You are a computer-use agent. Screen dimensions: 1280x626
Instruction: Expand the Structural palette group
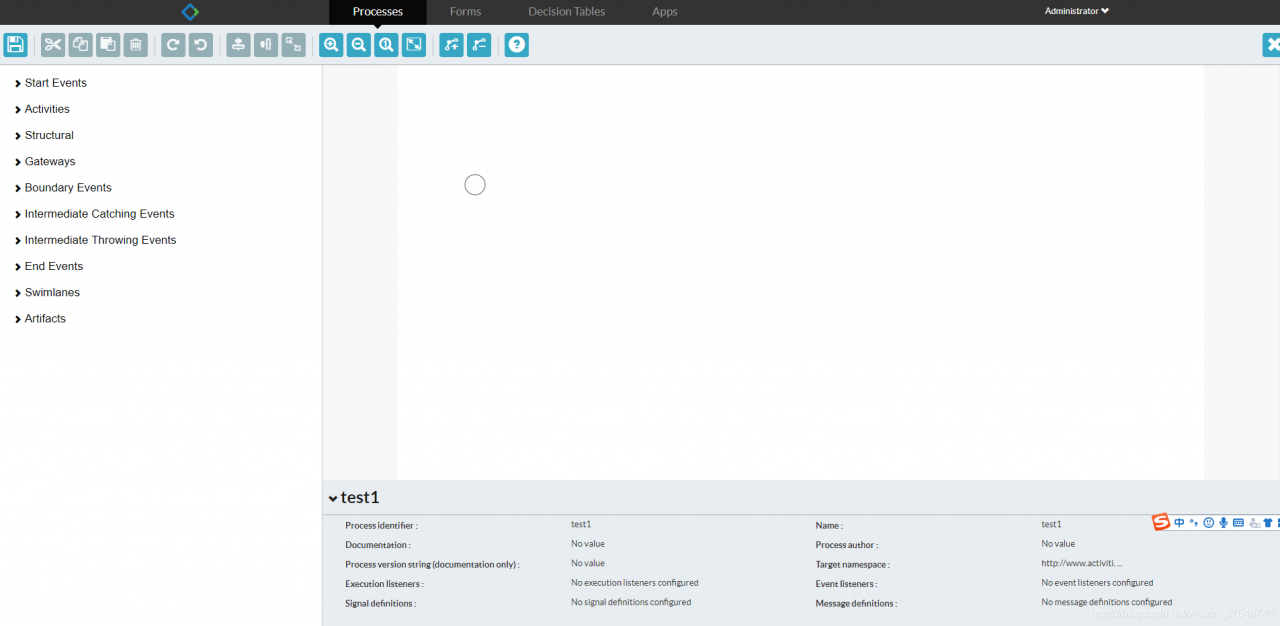[x=44, y=135]
